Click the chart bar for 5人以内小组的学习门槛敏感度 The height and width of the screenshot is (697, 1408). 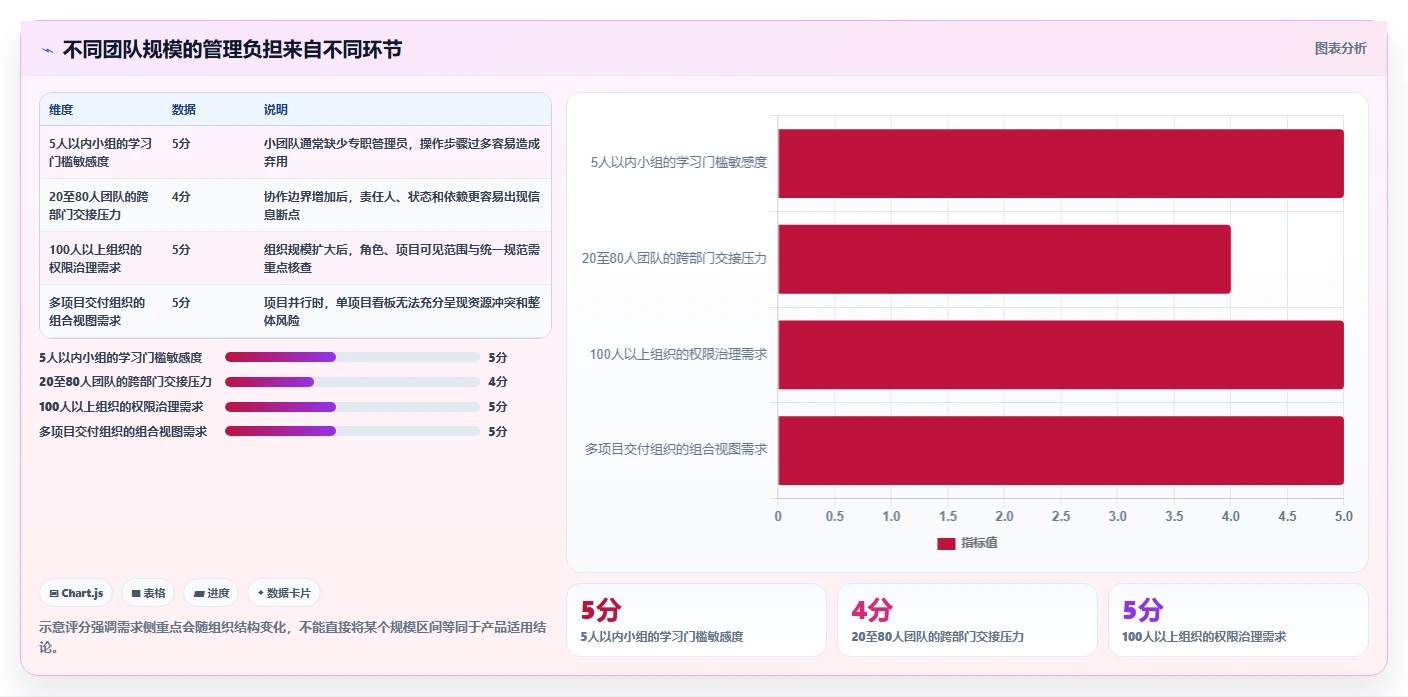[1061, 163]
